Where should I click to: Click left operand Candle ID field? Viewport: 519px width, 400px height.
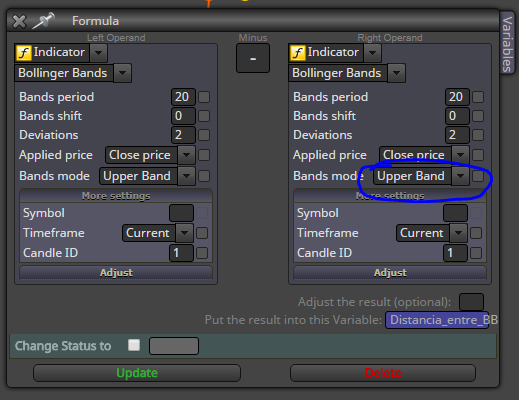click(181, 253)
